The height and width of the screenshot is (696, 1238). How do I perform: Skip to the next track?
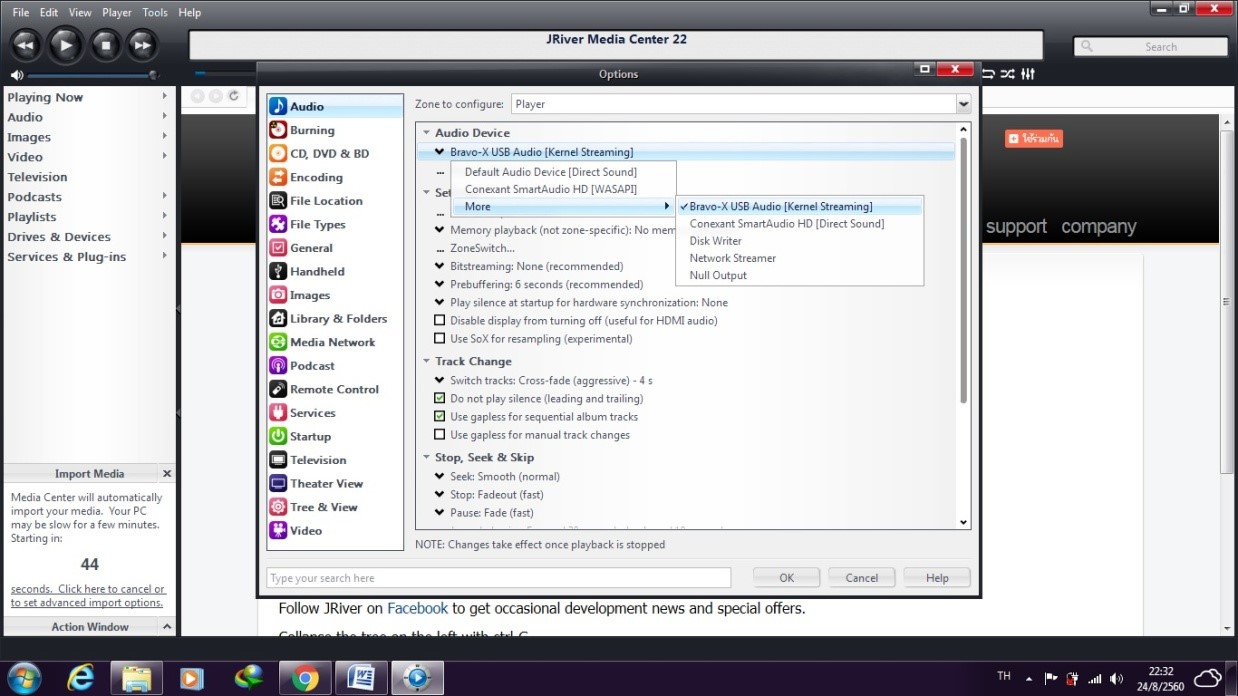click(143, 44)
